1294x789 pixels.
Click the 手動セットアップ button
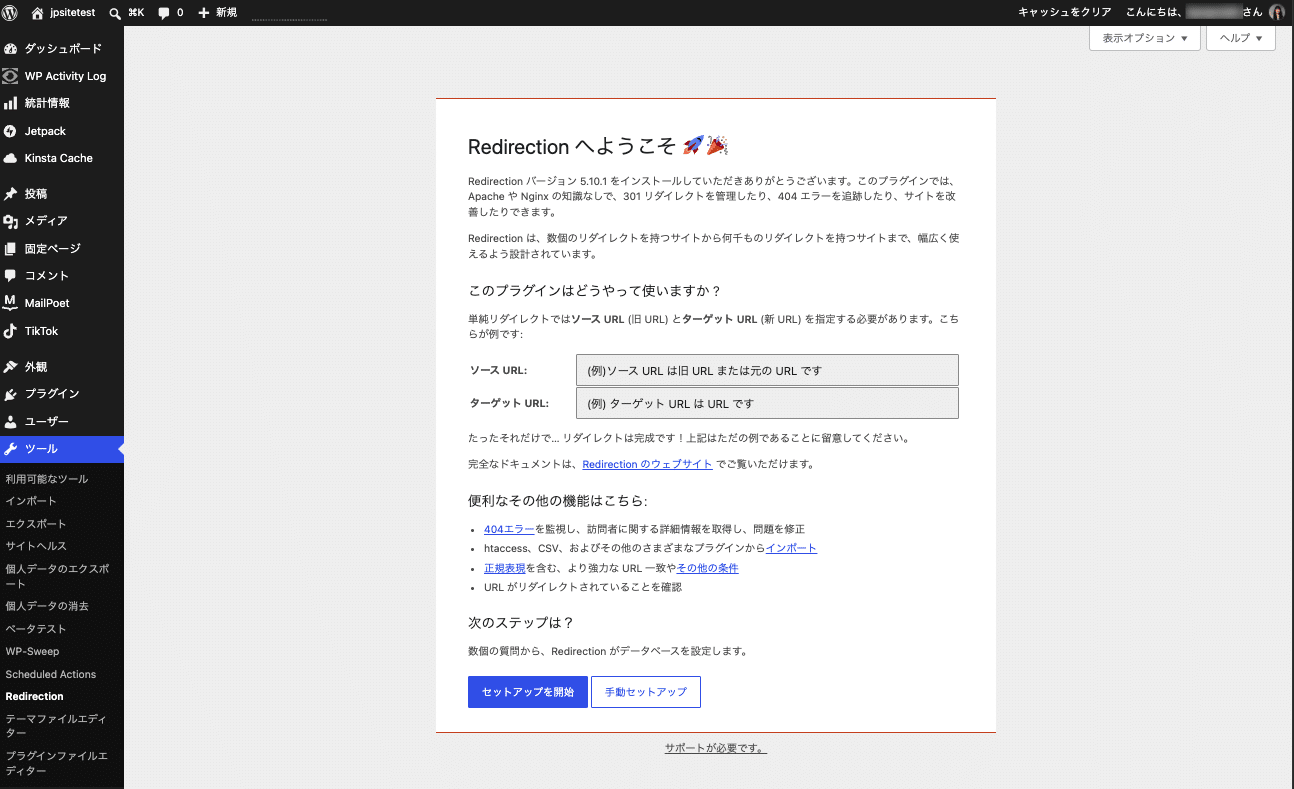(646, 692)
